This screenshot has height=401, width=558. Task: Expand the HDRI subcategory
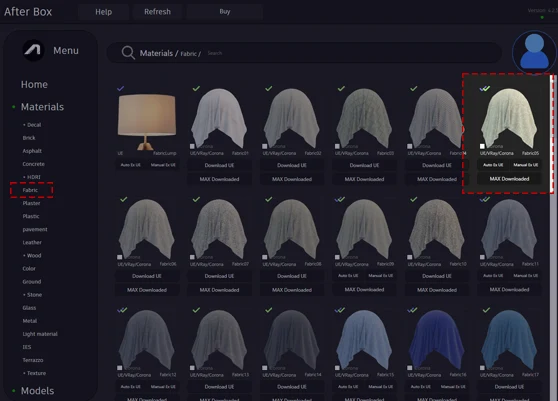(32, 177)
